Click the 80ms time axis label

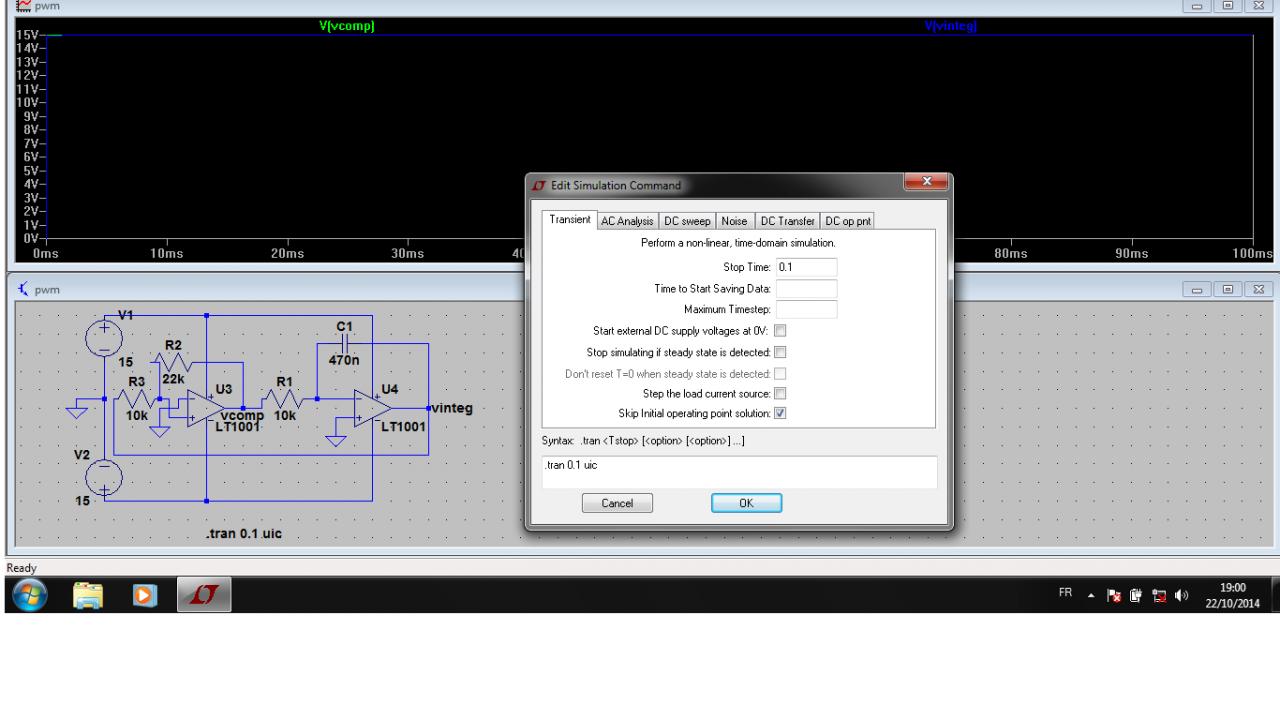1011,254
